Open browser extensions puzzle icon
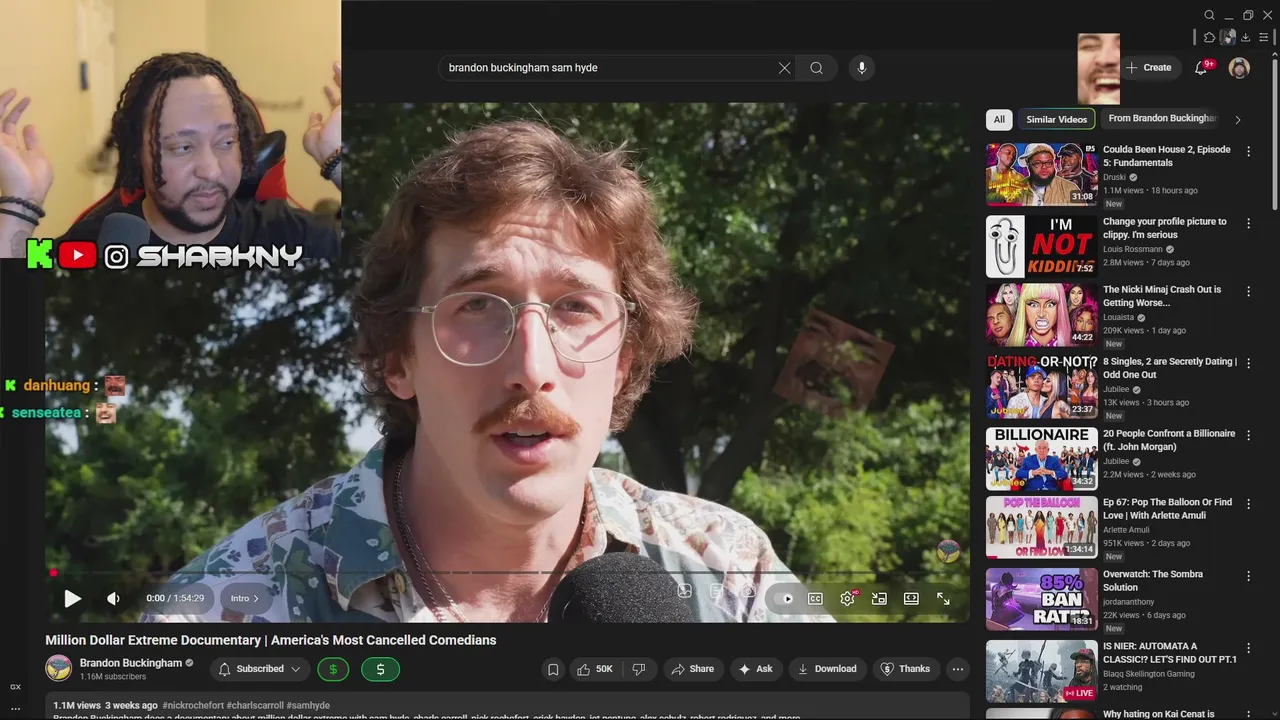Image resolution: width=1280 pixels, height=720 pixels. (x=1209, y=37)
